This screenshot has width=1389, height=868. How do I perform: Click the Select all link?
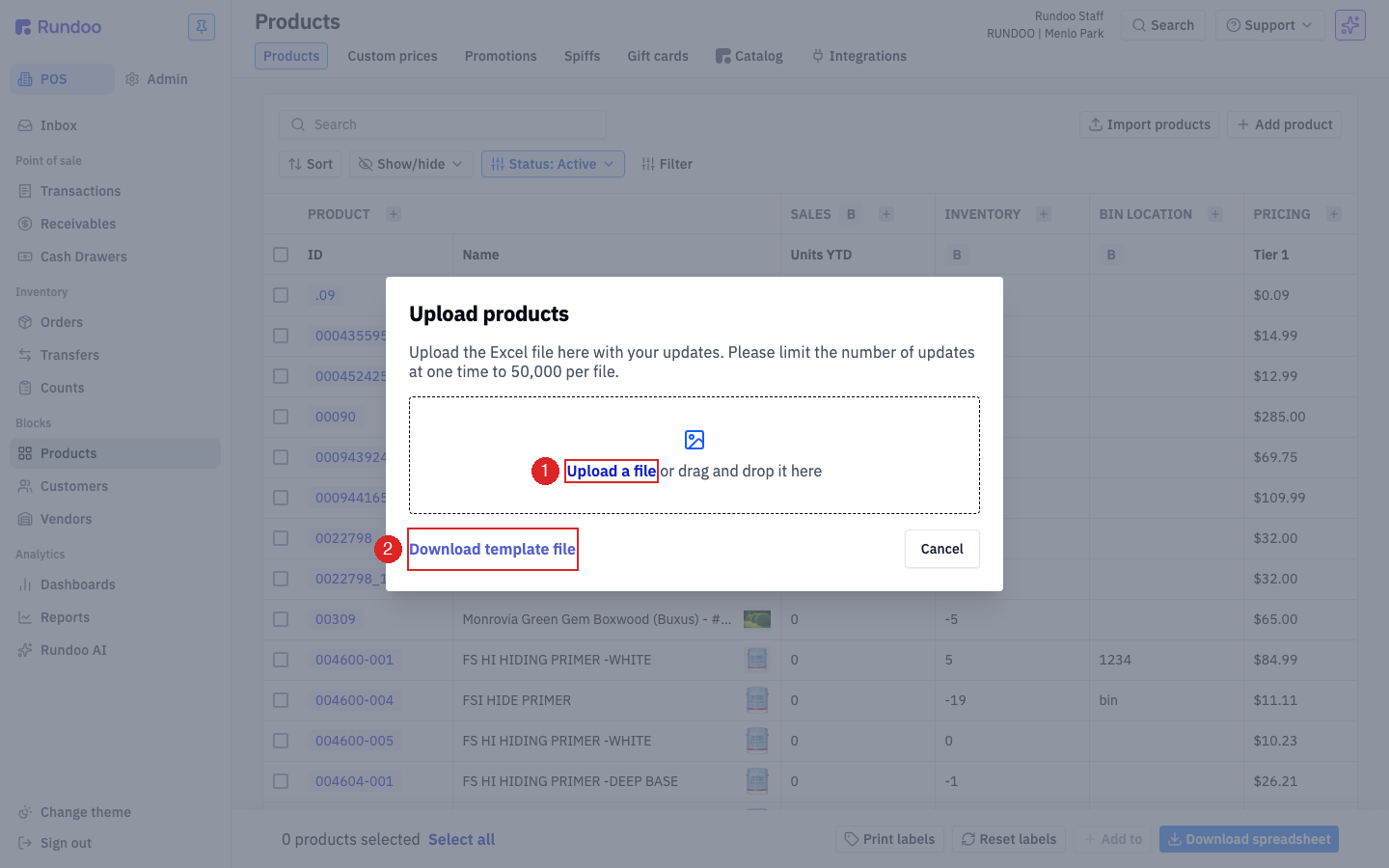point(461,839)
